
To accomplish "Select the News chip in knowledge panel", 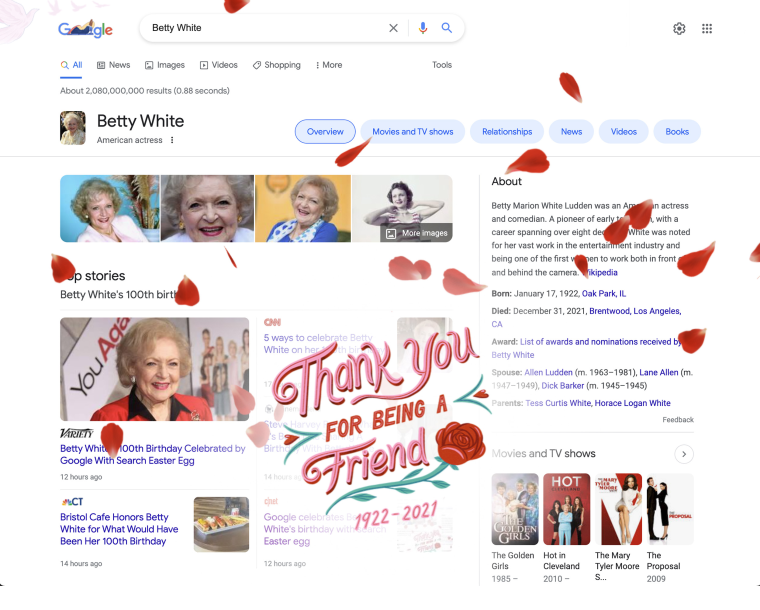I will pos(571,132).
